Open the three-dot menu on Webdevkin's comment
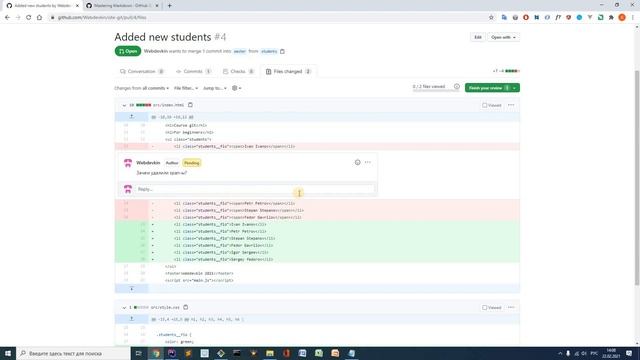This screenshot has height=360, width=640. coord(368,162)
